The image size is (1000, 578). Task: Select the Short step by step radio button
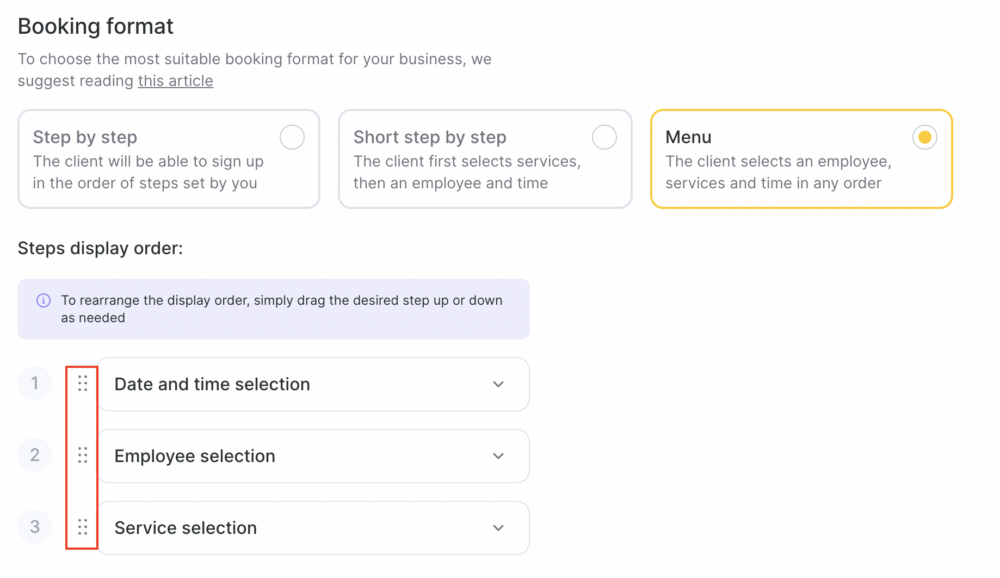point(604,137)
